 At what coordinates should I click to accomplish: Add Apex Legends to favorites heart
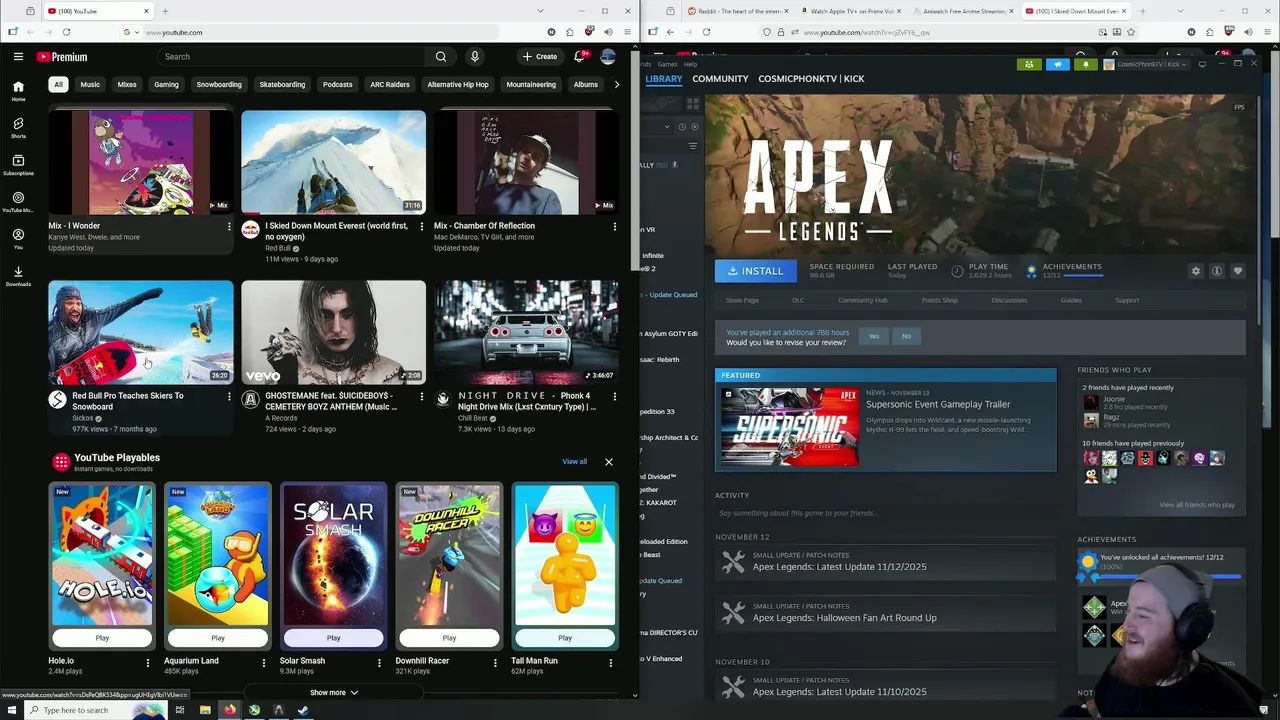(1238, 271)
